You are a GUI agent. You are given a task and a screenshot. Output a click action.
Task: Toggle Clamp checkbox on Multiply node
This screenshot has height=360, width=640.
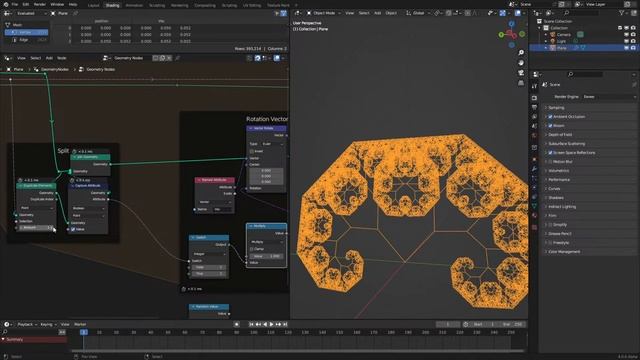tap(252, 249)
